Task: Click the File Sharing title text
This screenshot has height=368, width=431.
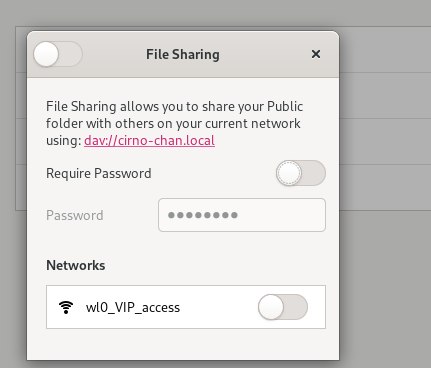Action: tap(183, 54)
